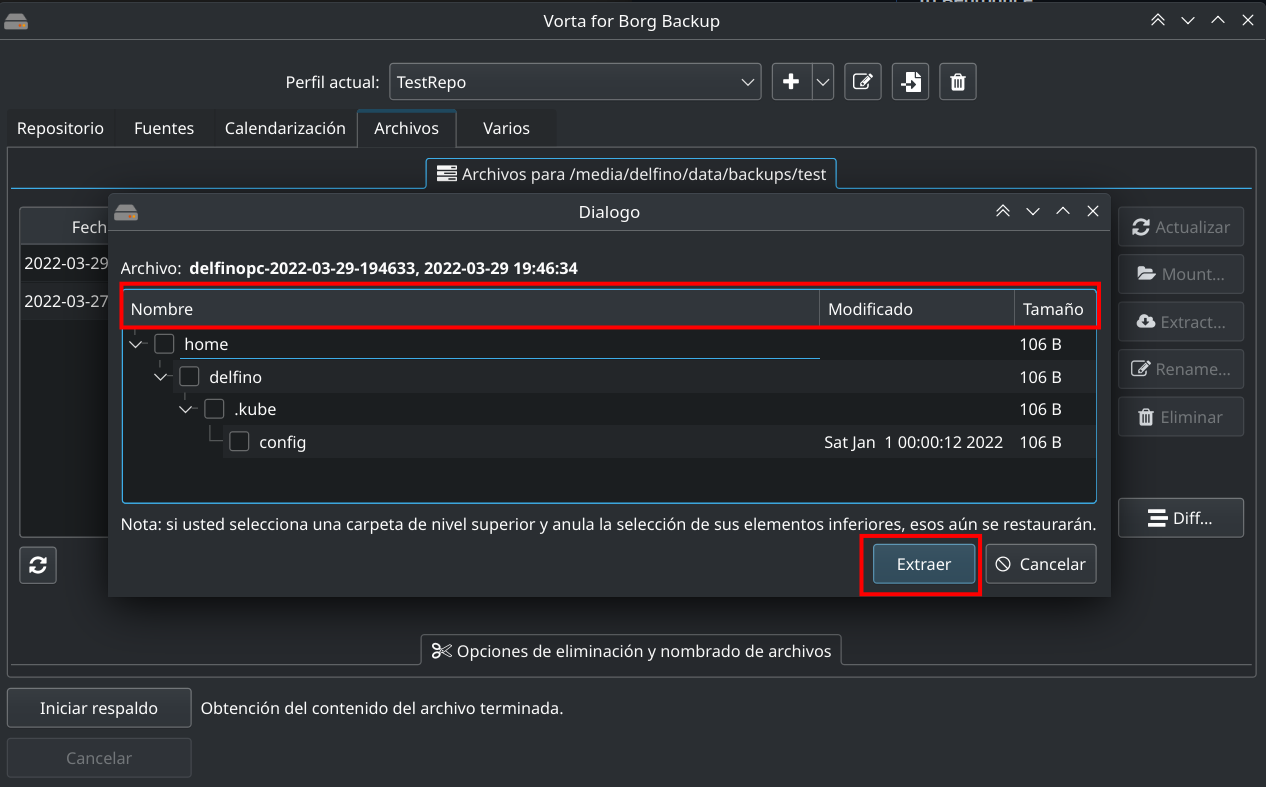Click the Diff... button
This screenshot has width=1266, height=787.
tap(1181, 518)
